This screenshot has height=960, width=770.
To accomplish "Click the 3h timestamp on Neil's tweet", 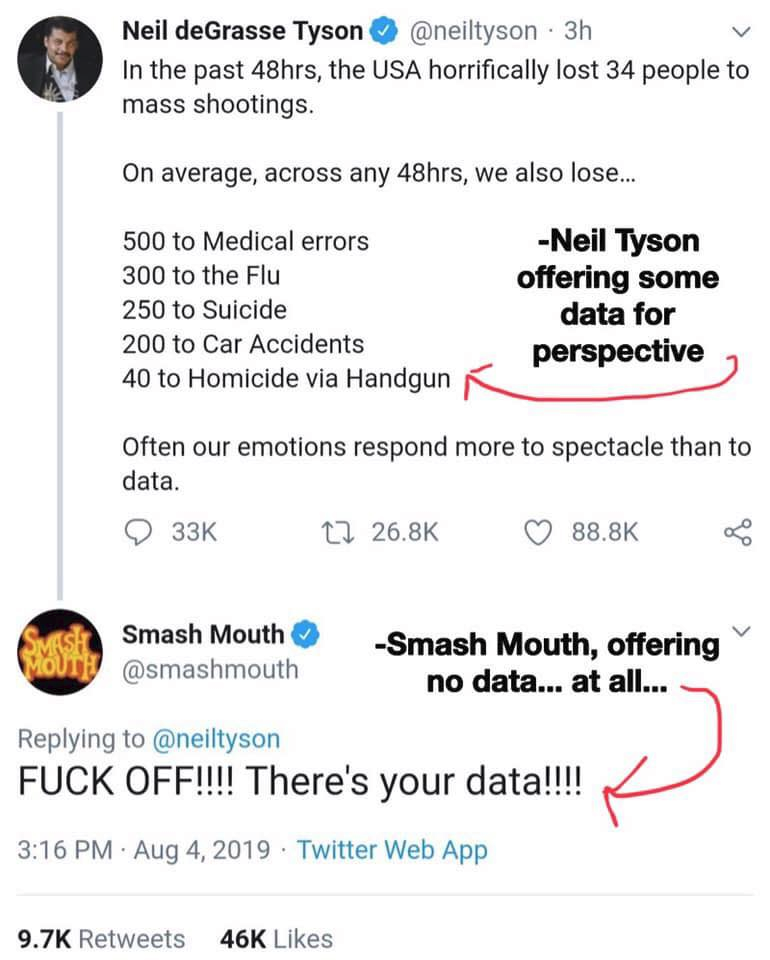I will coord(578,31).
